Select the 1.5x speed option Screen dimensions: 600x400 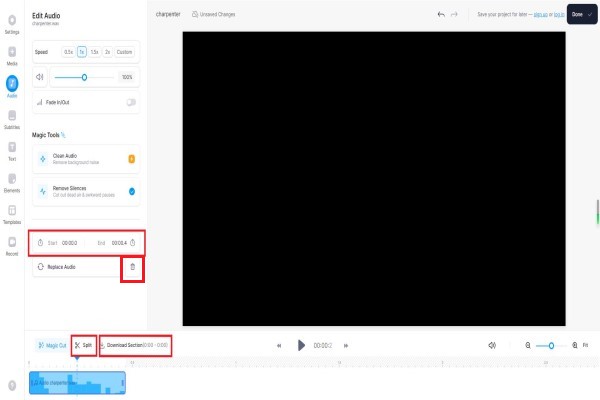click(x=94, y=51)
